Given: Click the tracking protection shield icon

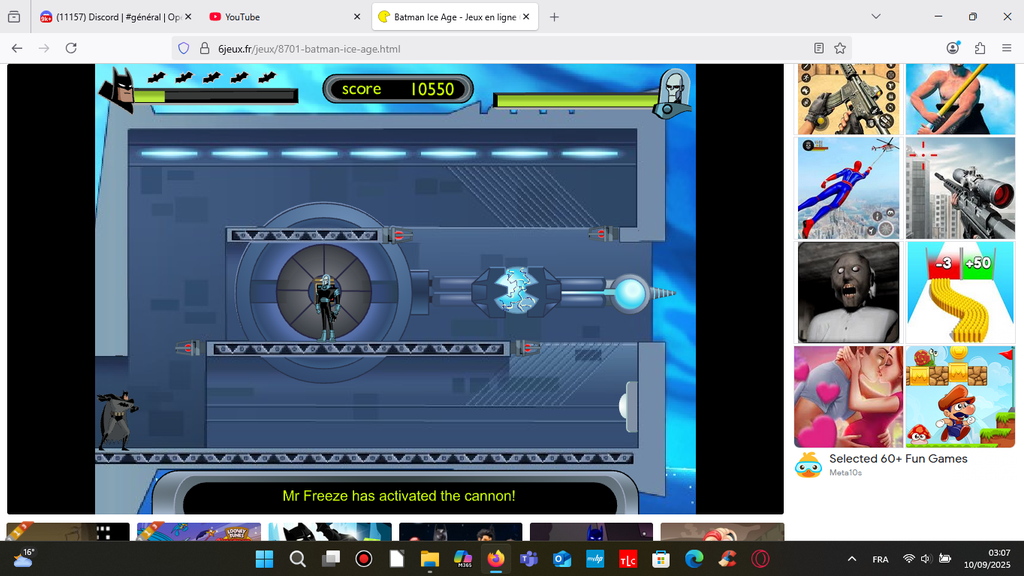Looking at the screenshot, I should (182, 48).
